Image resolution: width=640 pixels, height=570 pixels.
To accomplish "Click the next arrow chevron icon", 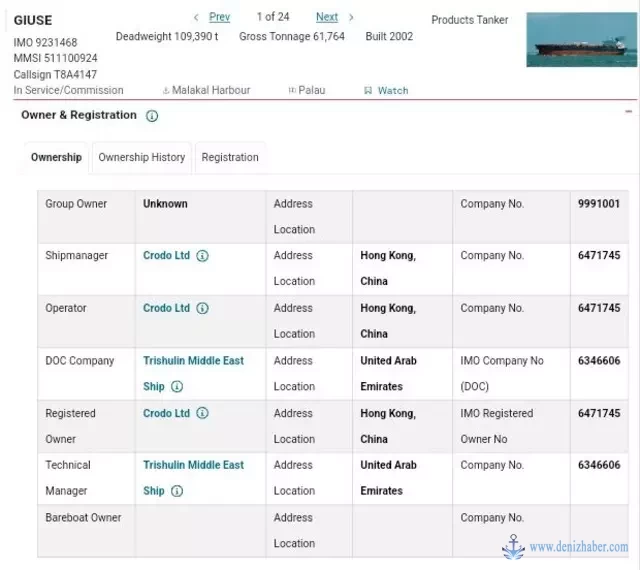I will 351,17.
